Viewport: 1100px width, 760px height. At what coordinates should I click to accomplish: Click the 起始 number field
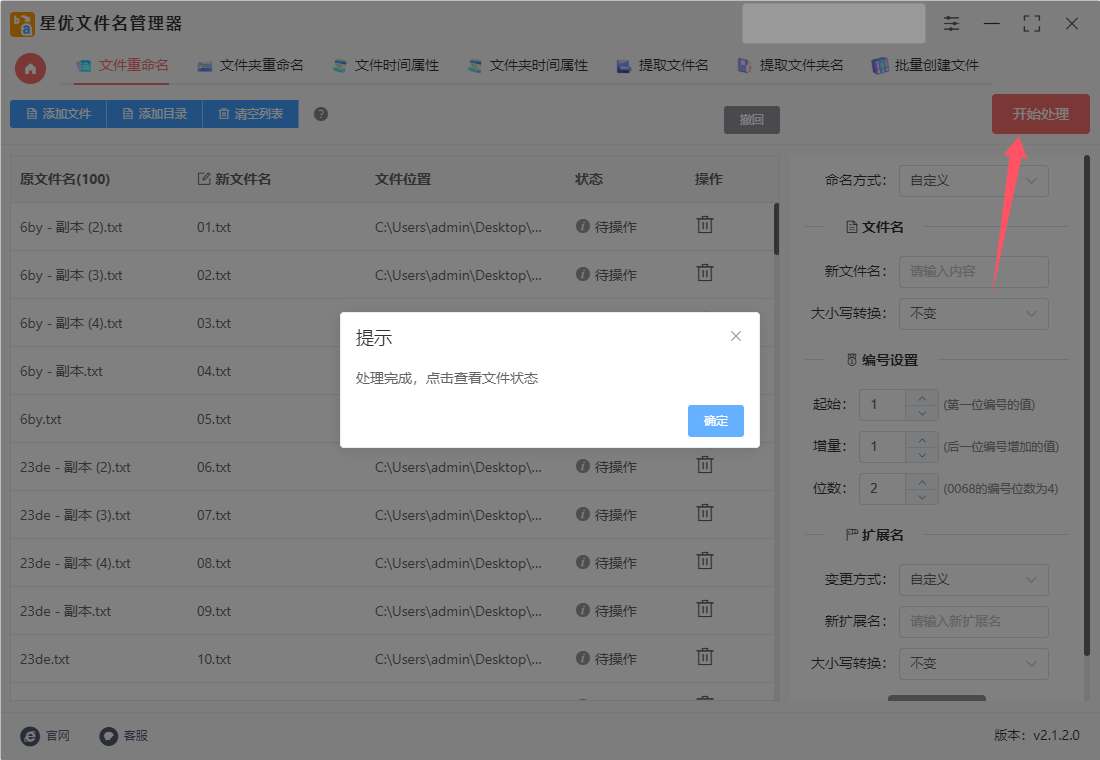[x=883, y=405]
